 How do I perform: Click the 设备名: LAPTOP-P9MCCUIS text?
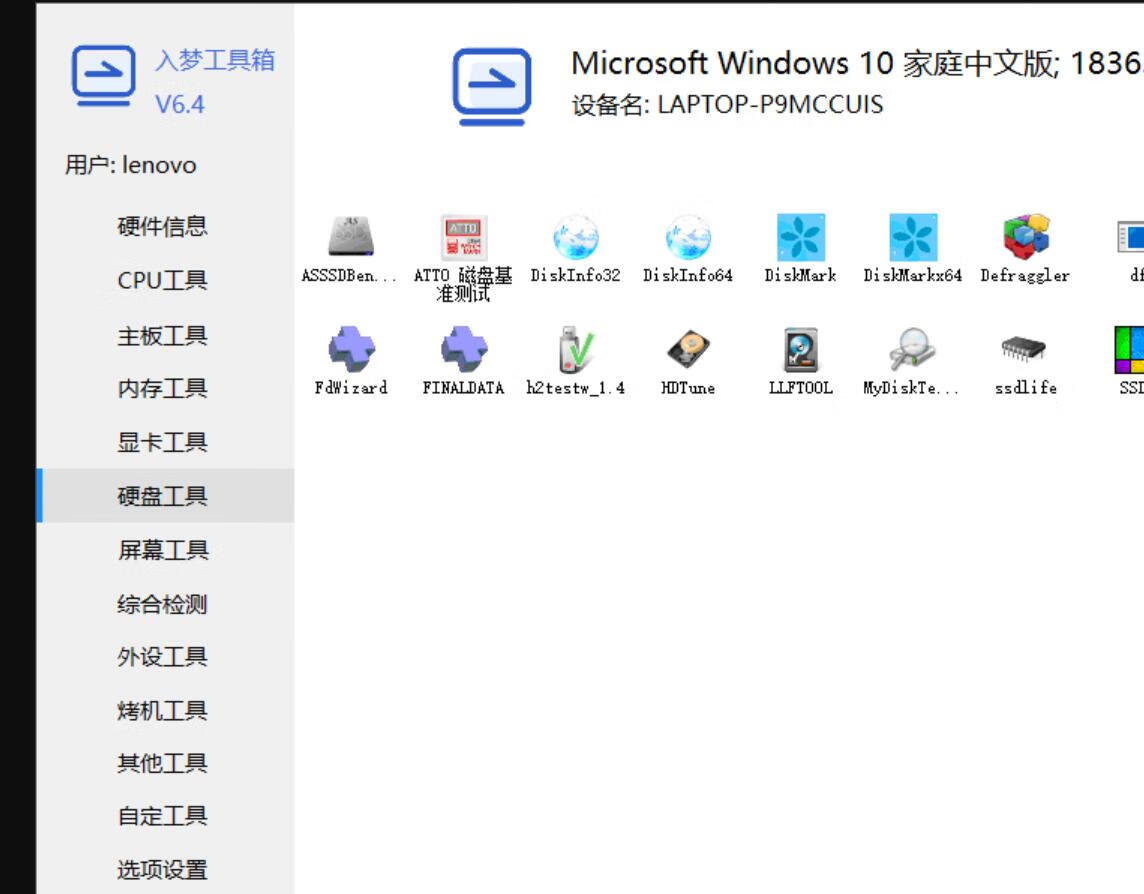tap(727, 104)
